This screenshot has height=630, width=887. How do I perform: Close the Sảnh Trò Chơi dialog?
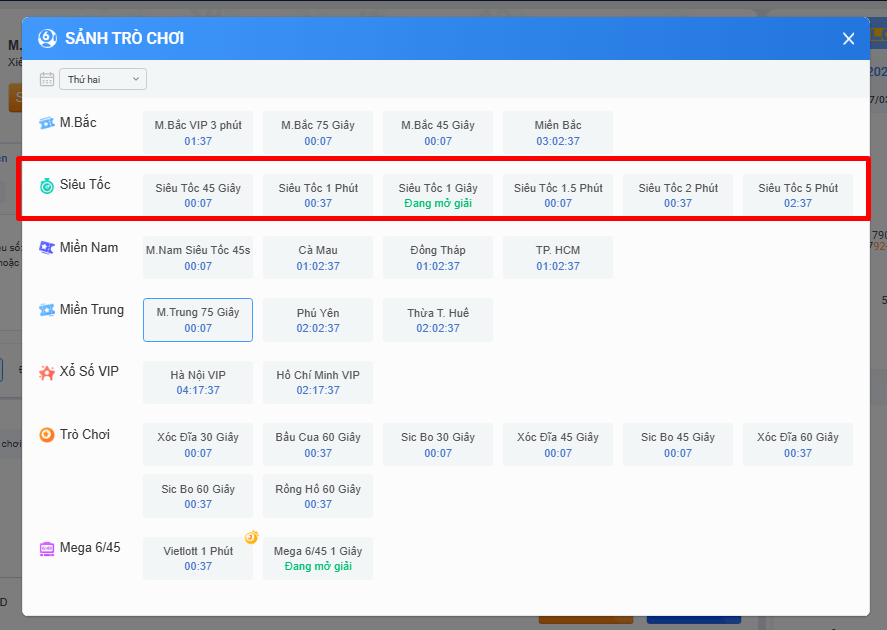point(848,39)
